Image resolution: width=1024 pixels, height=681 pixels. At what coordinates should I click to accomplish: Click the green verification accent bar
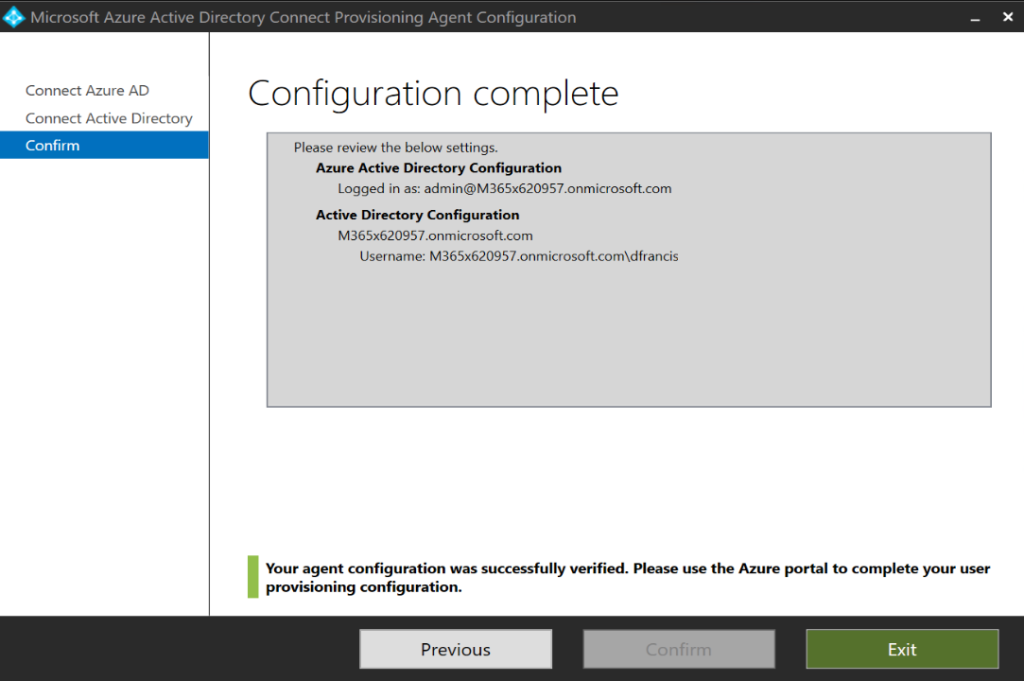click(x=251, y=577)
